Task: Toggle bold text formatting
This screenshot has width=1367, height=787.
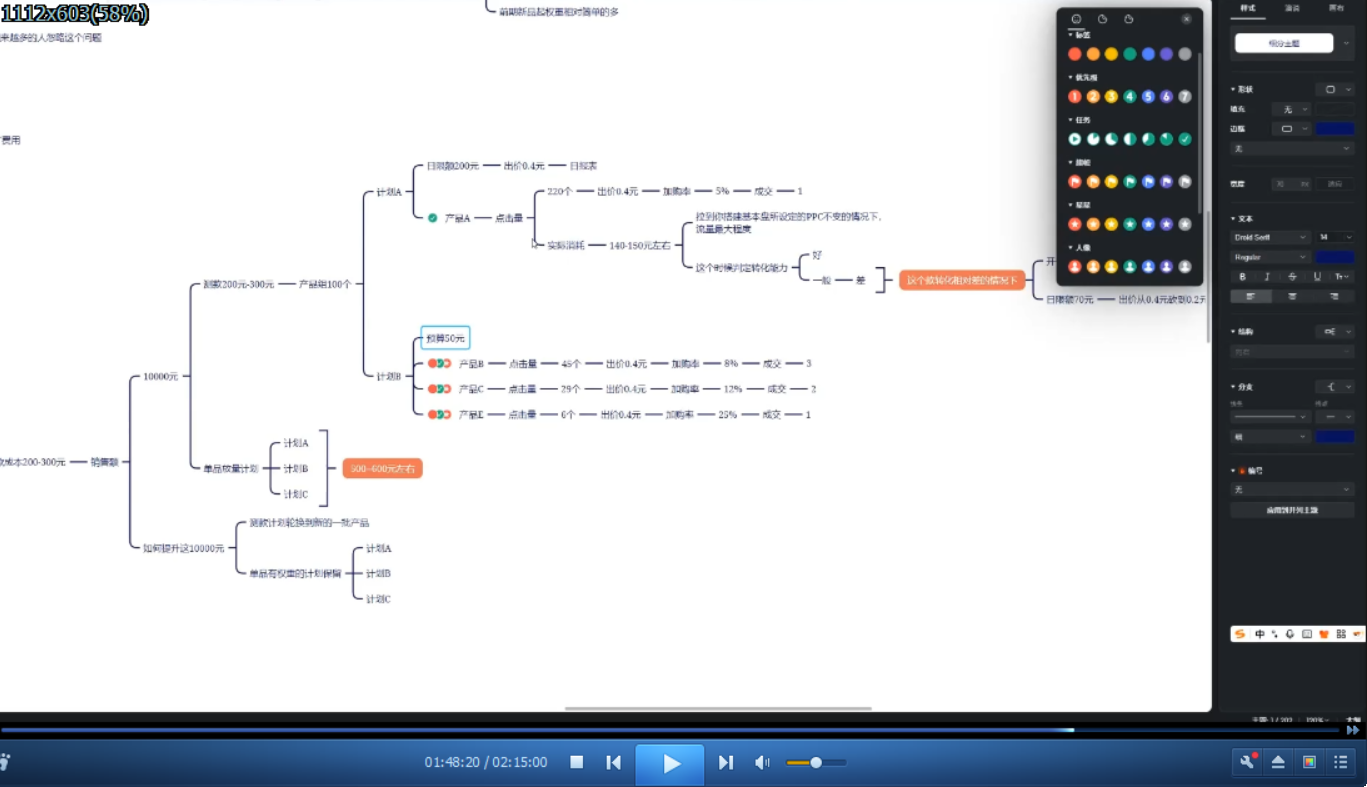Action: 1243,277
